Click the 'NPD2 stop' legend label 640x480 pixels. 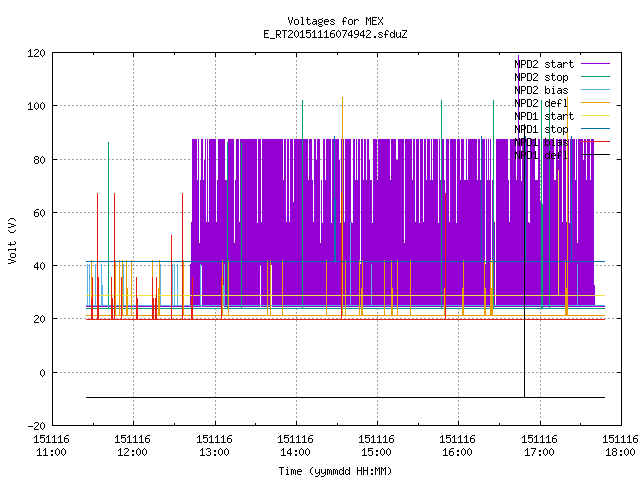tap(541, 77)
